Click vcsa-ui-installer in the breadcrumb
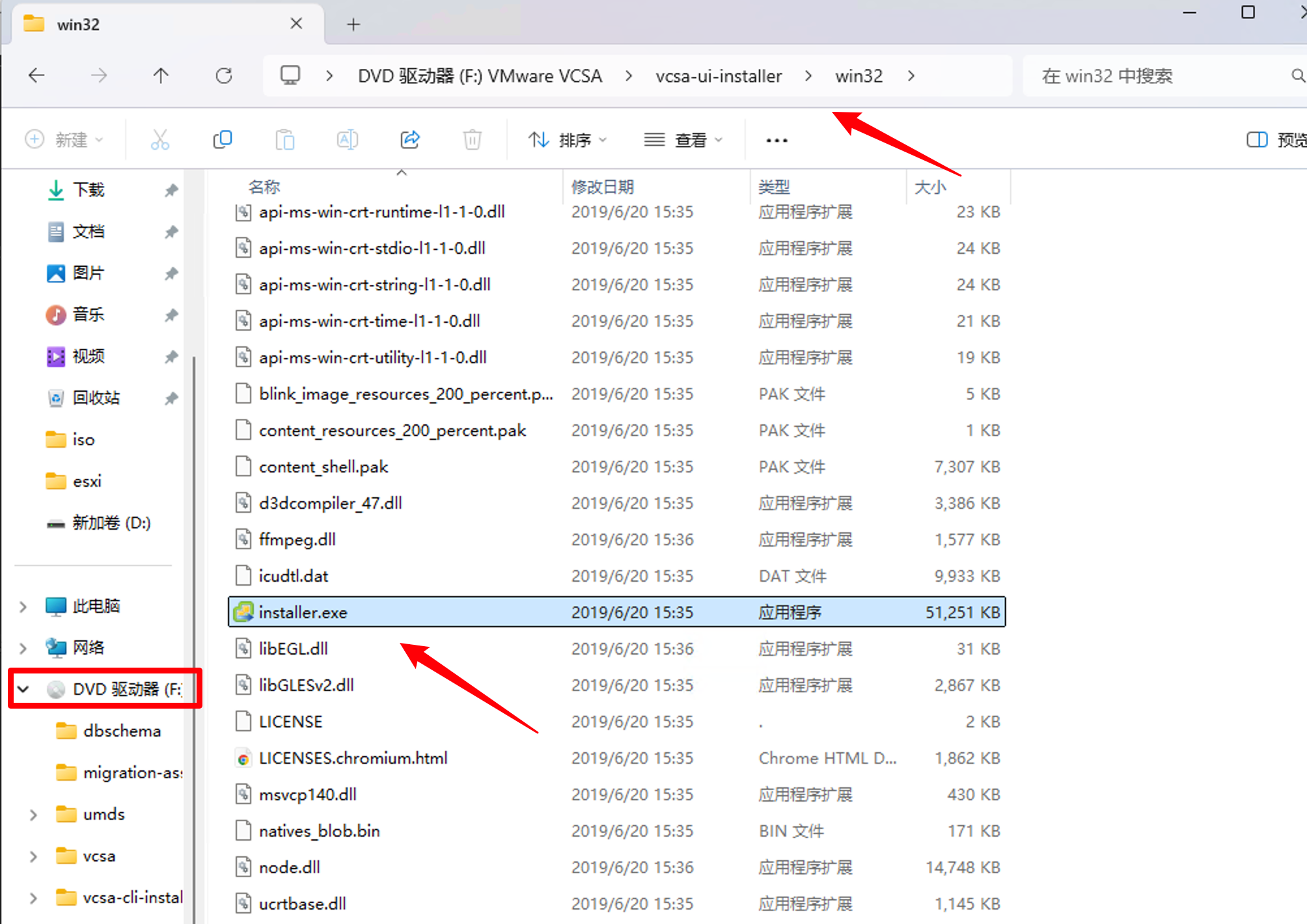Image resolution: width=1307 pixels, height=924 pixels. click(719, 76)
